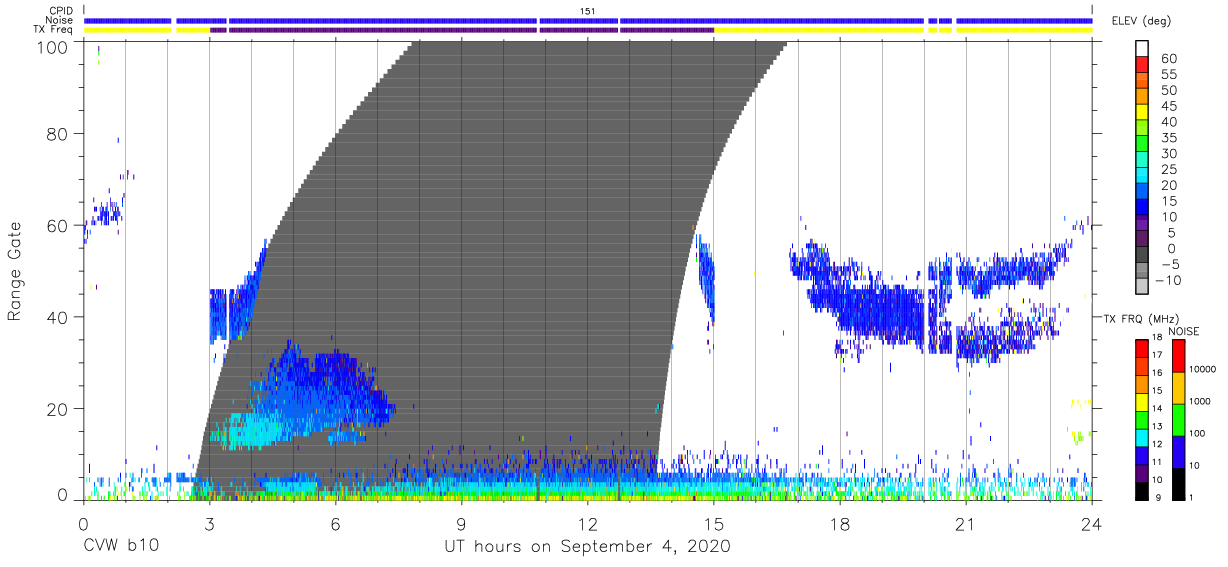Click the 1000 label on NOISE colorbar
This screenshot has height=567, width=1228.
click(x=1200, y=401)
